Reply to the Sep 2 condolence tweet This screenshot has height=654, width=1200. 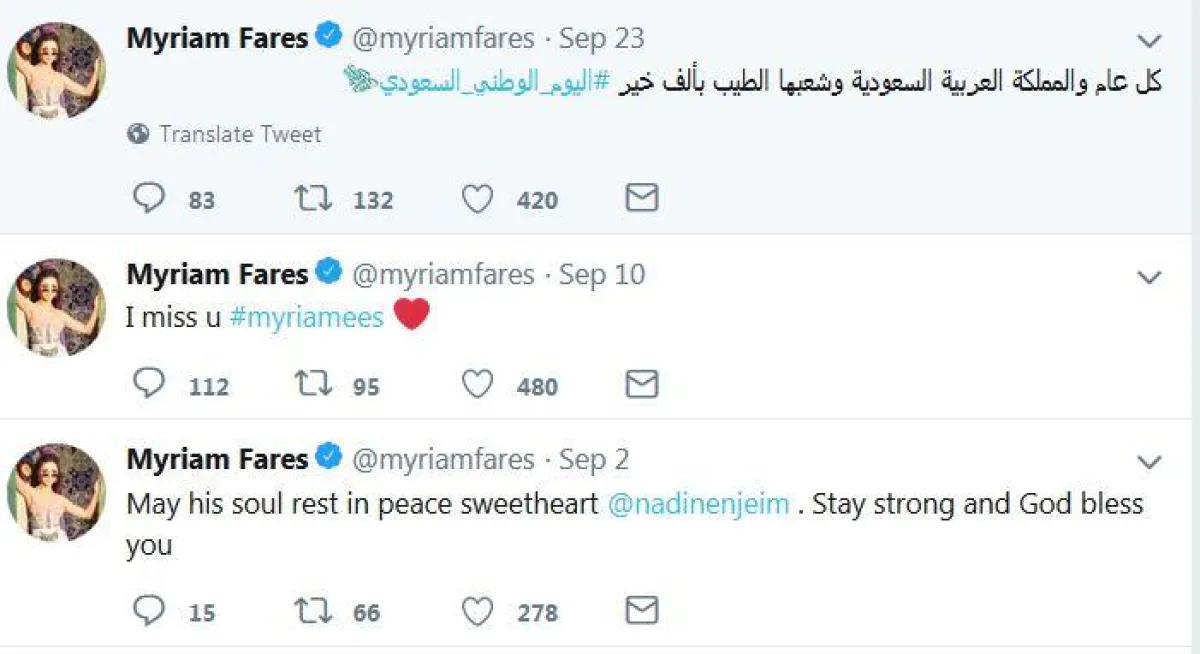coord(149,610)
